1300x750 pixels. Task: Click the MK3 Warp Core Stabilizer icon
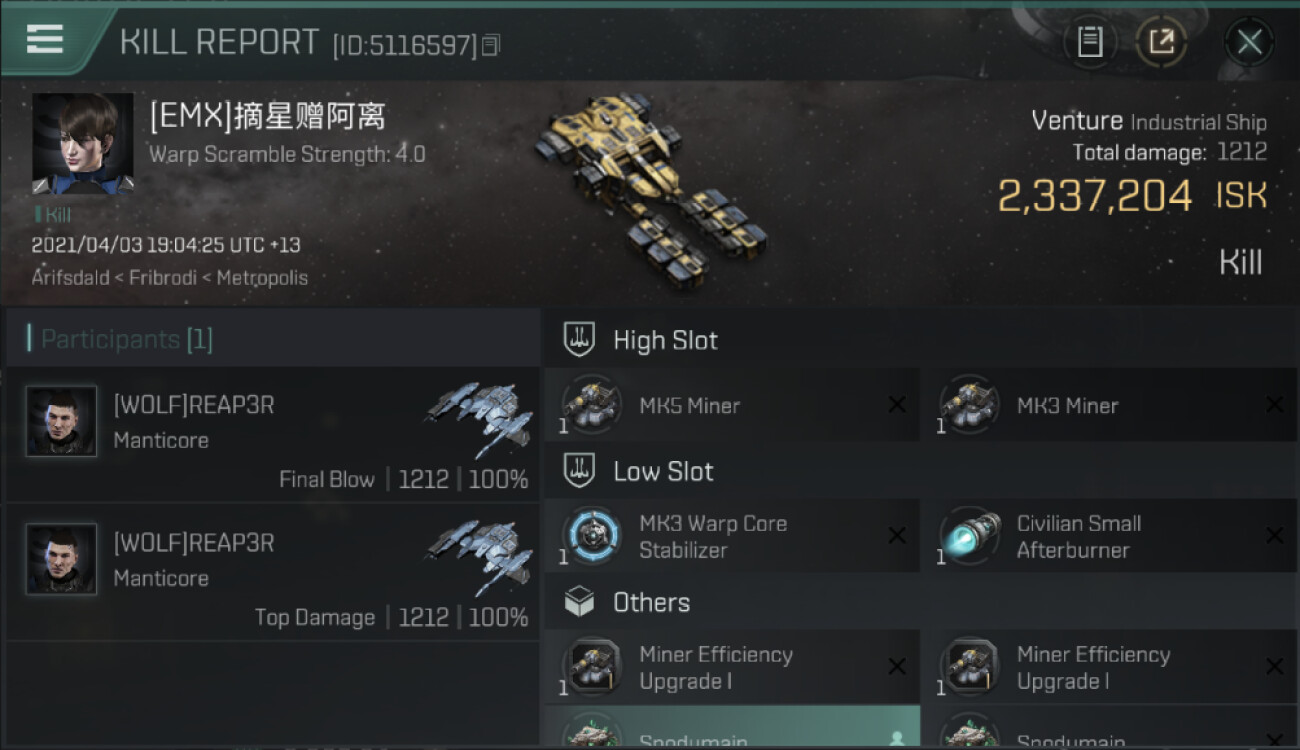point(591,536)
